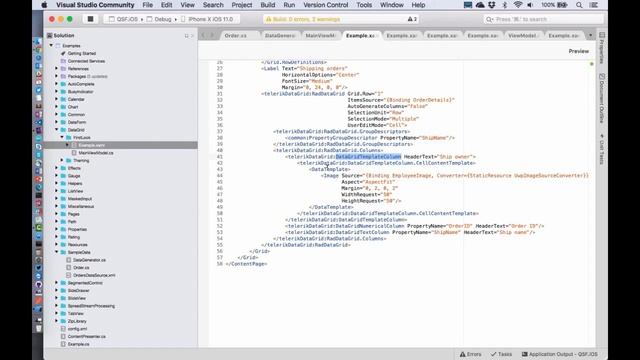Screen dimensions: 640x360
Task: Expand the References folder
Action: click(56, 69)
